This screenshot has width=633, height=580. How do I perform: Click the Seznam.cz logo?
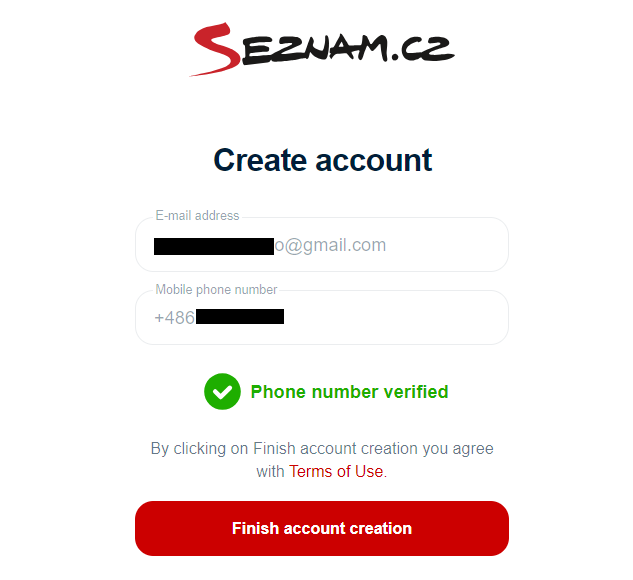tap(322, 49)
